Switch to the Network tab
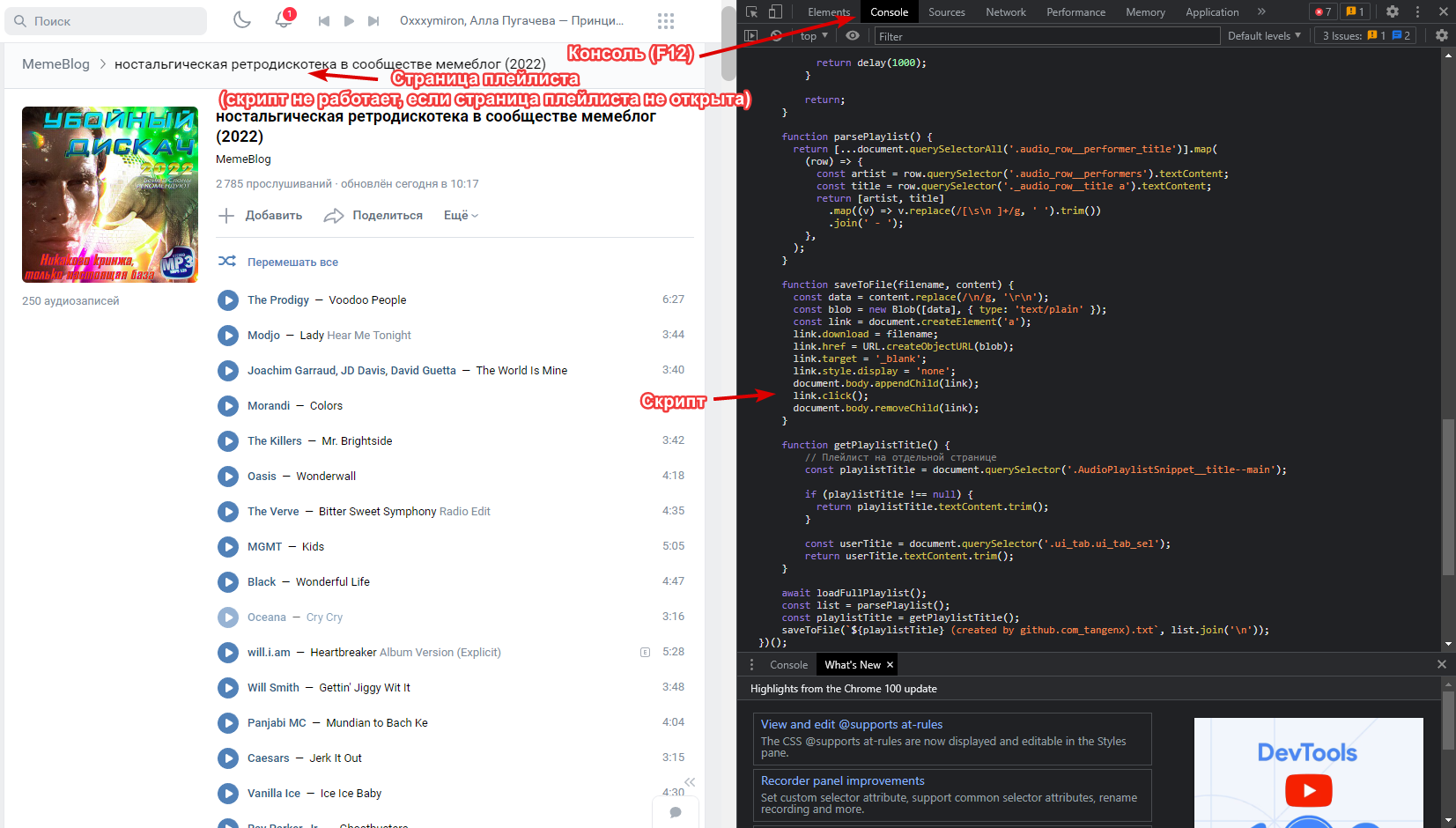The width and height of the screenshot is (1456, 828). click(1006, 12)
